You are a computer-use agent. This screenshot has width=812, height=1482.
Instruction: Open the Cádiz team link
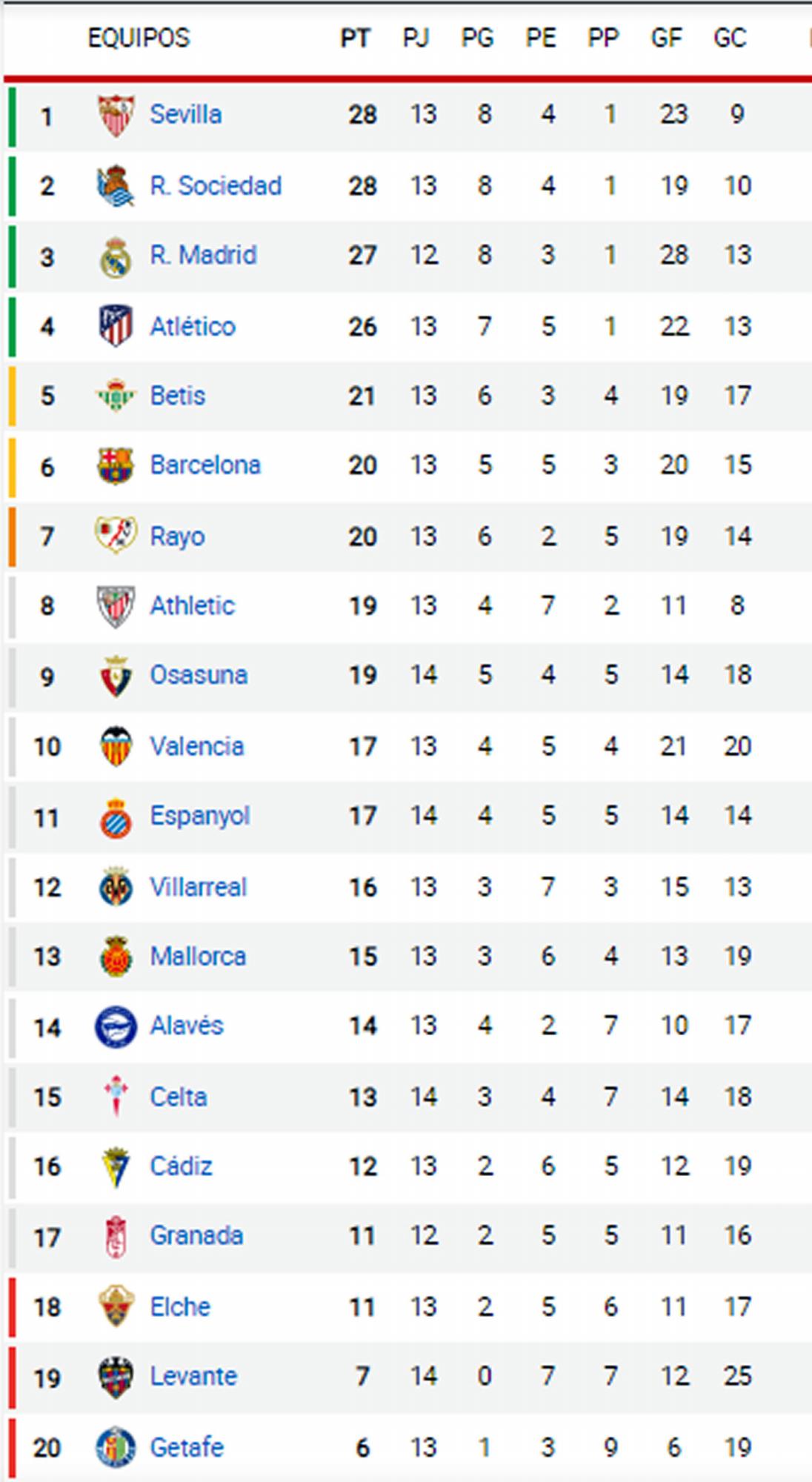pyautogui.click(x=181, y=1166)
